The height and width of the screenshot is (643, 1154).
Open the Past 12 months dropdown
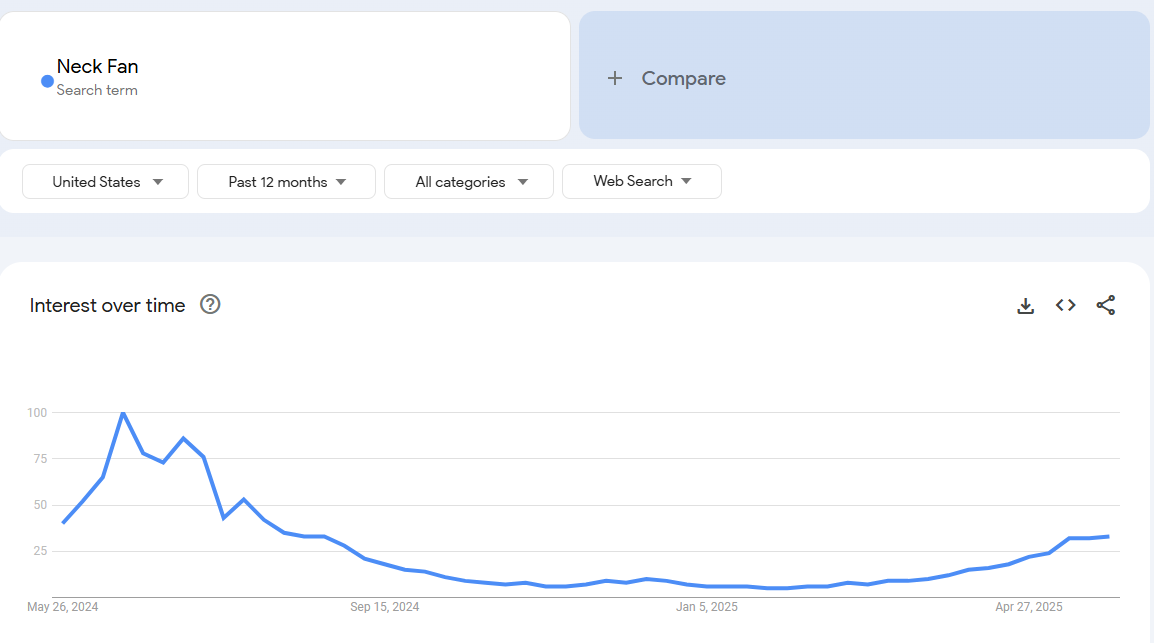click(286, 182)
